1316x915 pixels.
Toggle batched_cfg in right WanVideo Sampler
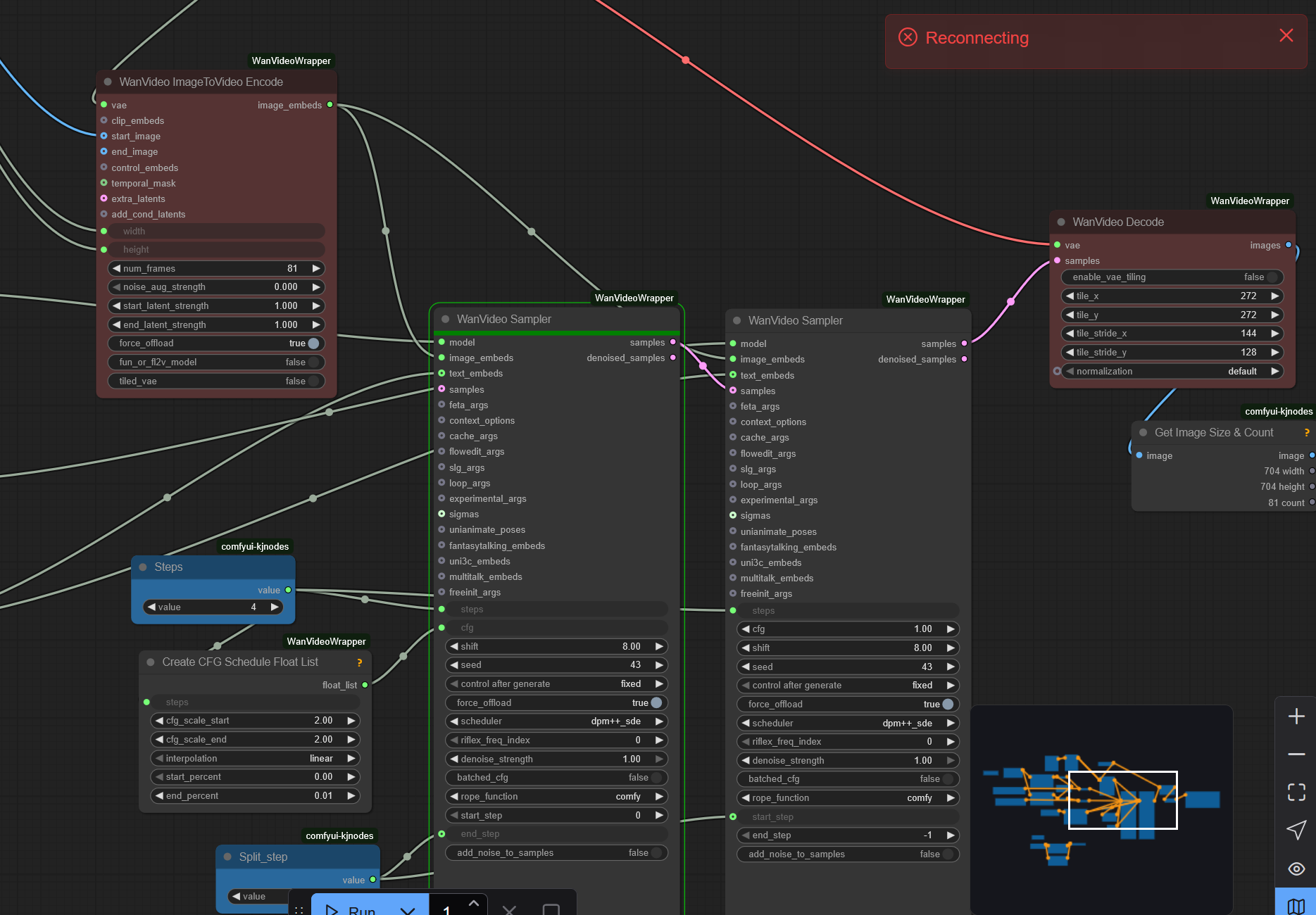[848, 779]
